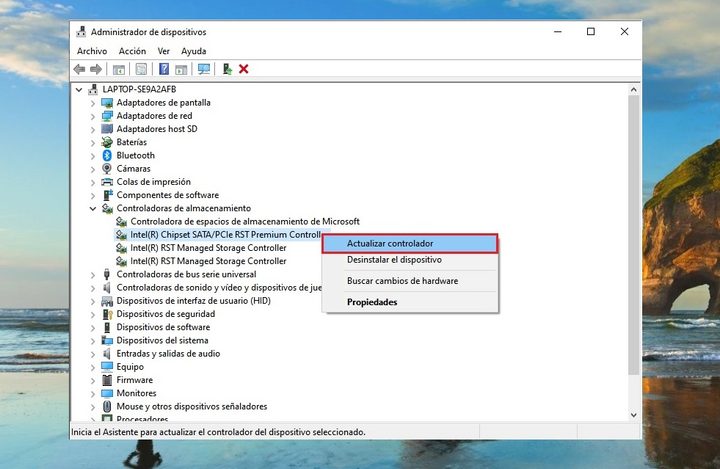Image resolution: width=720 pixels, height=469 pixels.
Task: Expand the Dispositivos del sistema chevron
Action: pyautogui.click(x=93, y=341)
